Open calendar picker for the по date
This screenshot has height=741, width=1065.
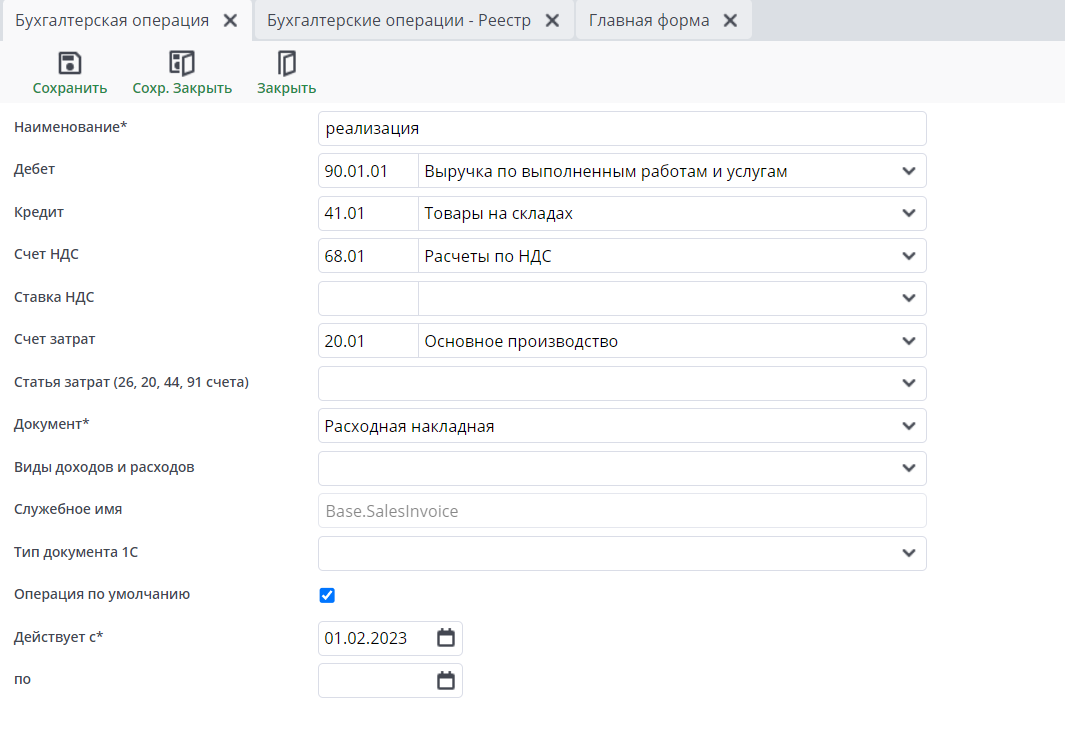[x=446, y=681]
